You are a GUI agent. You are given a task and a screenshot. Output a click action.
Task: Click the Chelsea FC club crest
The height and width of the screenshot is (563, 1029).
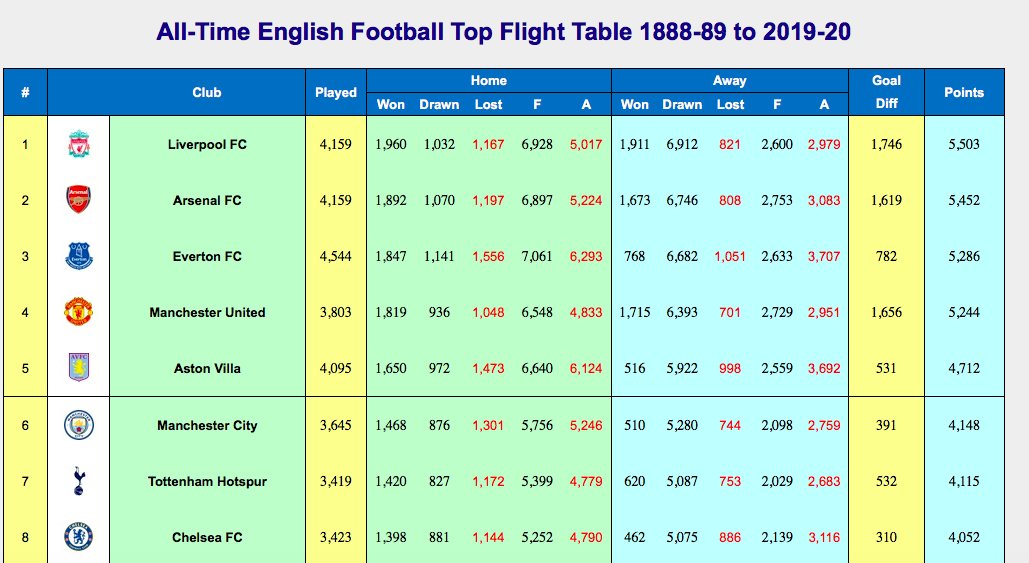(x=79, y=538)
